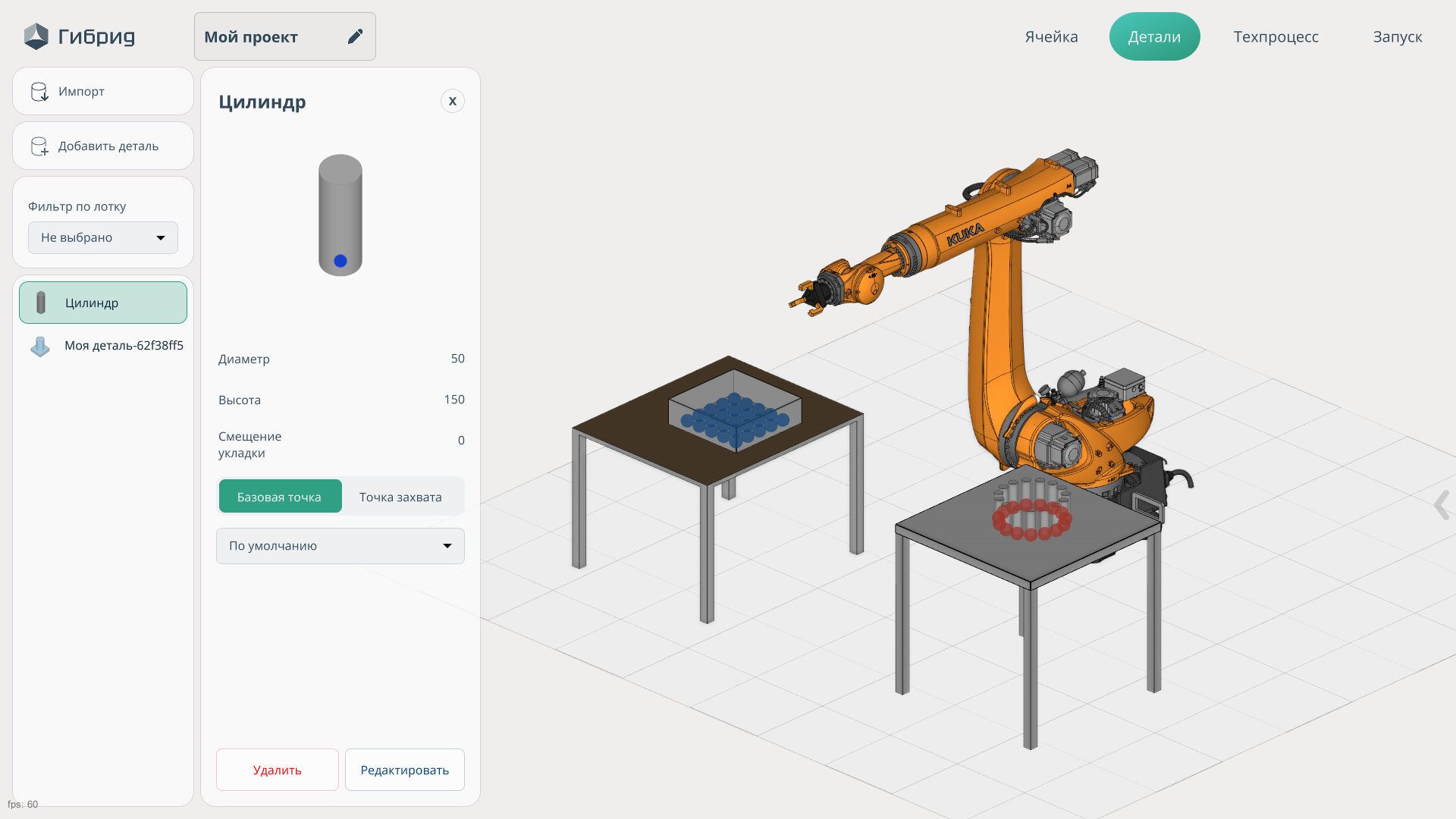Open the Не выбрано tray filter dropdown
The image size is (1456, 819).
103,237
